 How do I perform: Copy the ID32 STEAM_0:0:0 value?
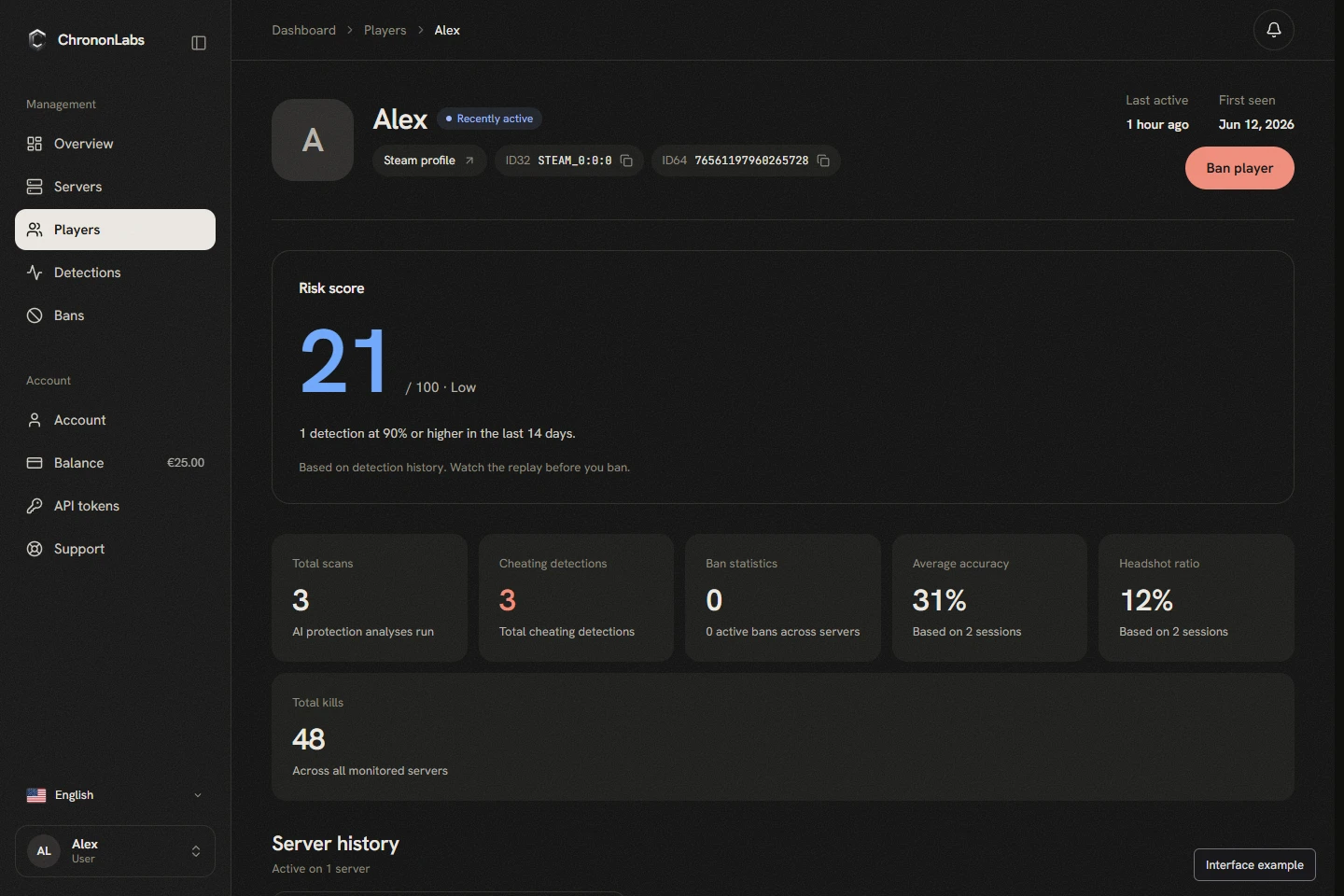[x=626, y=161]
